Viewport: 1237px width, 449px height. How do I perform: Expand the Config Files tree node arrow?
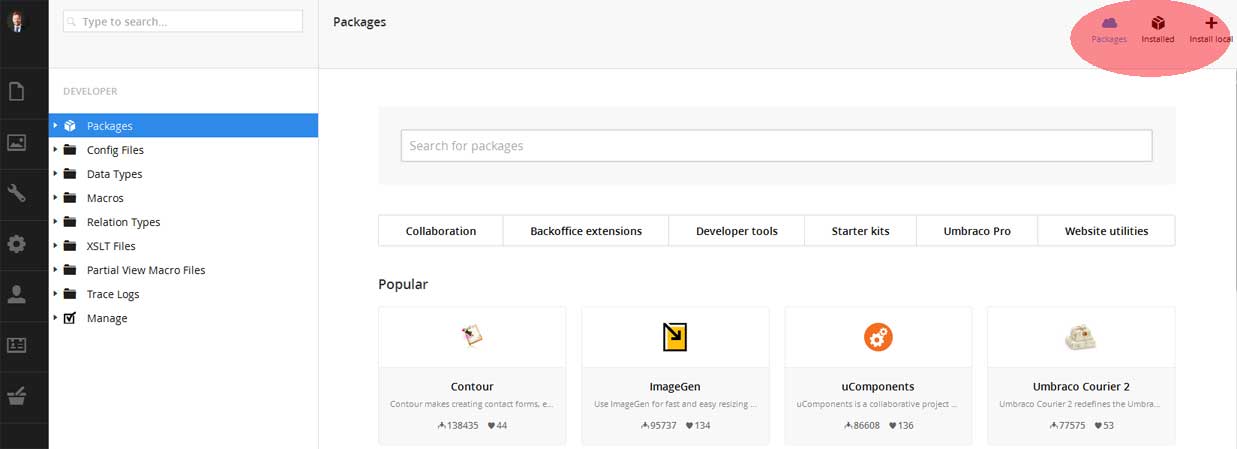point(55,150)
